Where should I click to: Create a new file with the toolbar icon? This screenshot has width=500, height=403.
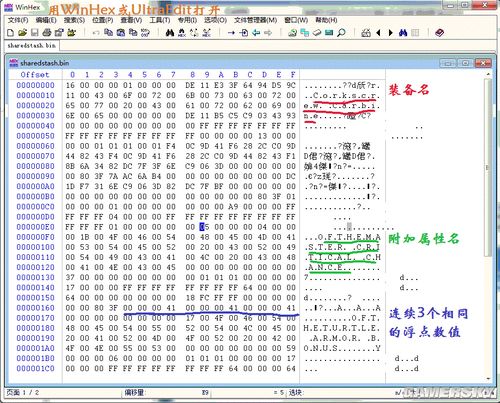(11, 33)
